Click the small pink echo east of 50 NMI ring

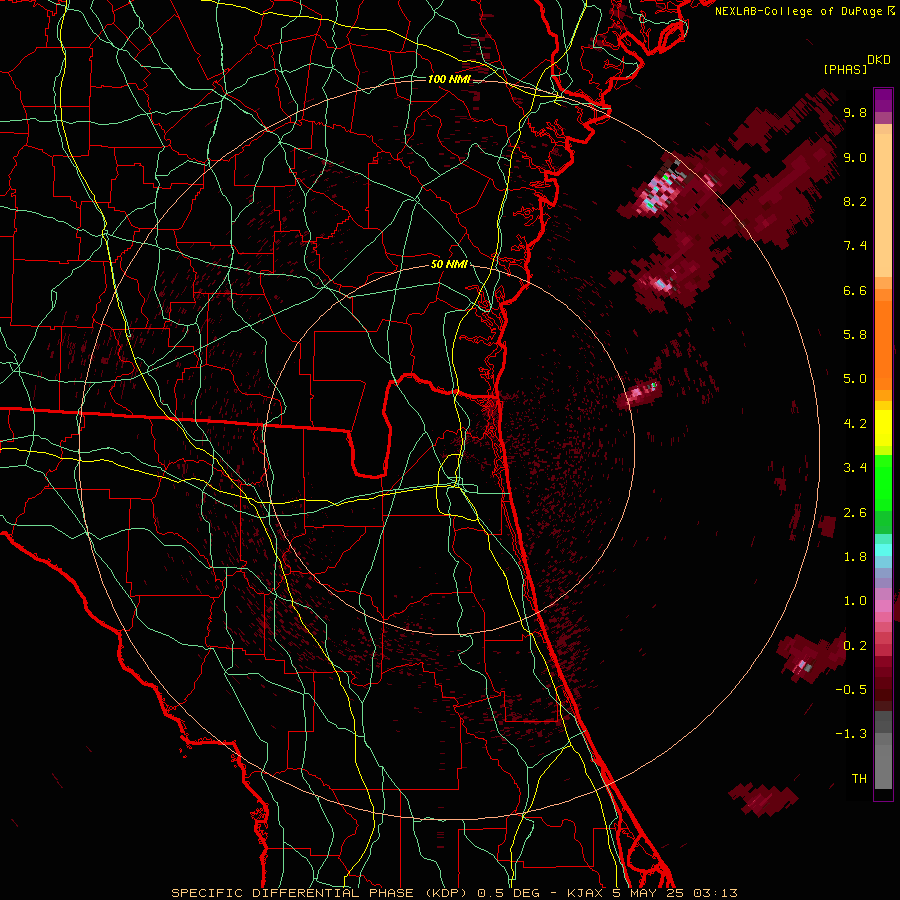coord(639,394)
